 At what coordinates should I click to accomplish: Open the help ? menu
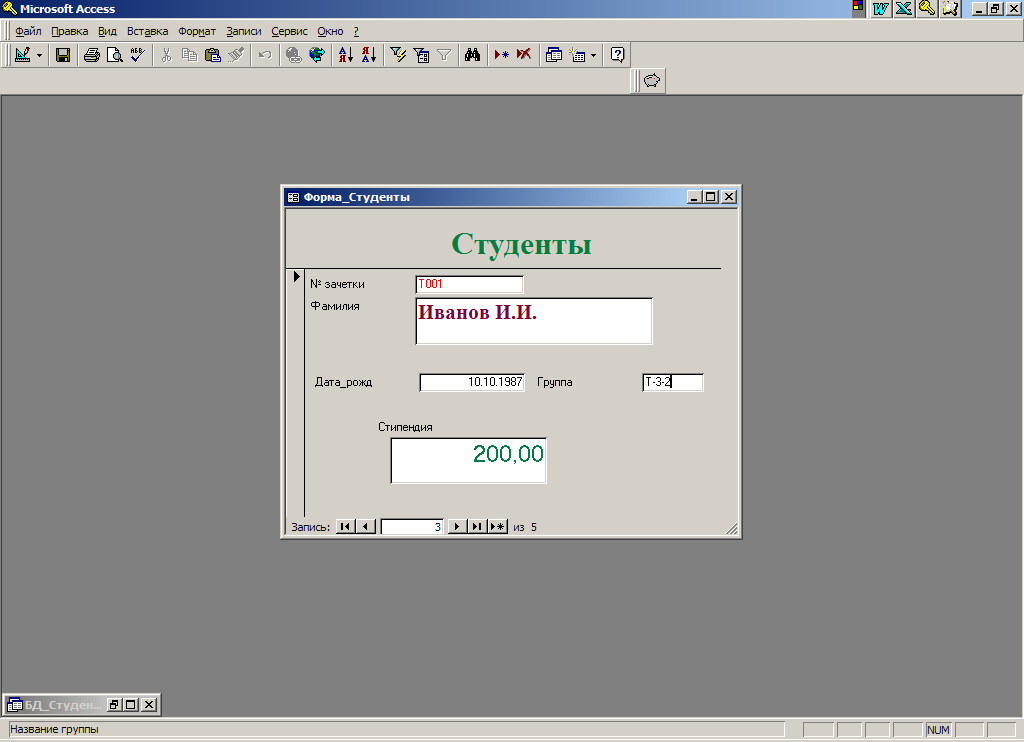pyautogui.click(x=356, y=31)
